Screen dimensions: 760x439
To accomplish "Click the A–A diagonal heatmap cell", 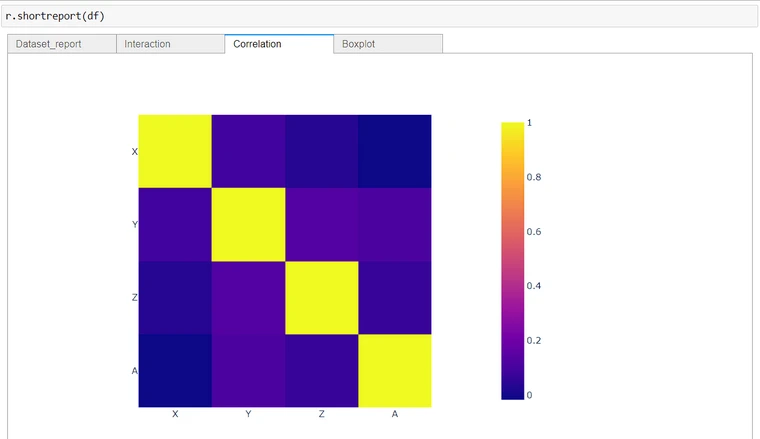I will tap(394, 370).
